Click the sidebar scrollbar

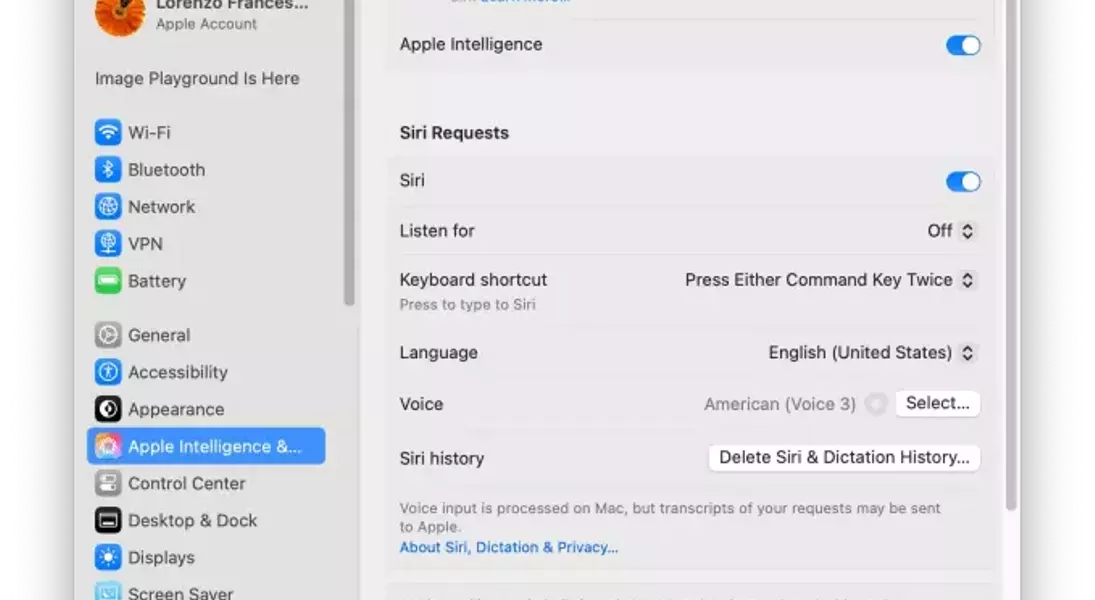349,152
